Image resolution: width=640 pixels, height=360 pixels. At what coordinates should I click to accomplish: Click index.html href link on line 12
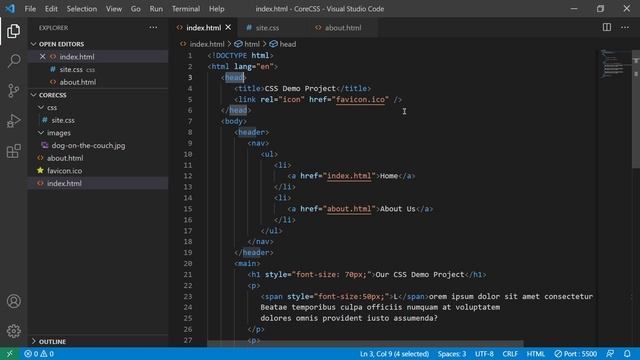pyautogui.click(x=349, y=176)
